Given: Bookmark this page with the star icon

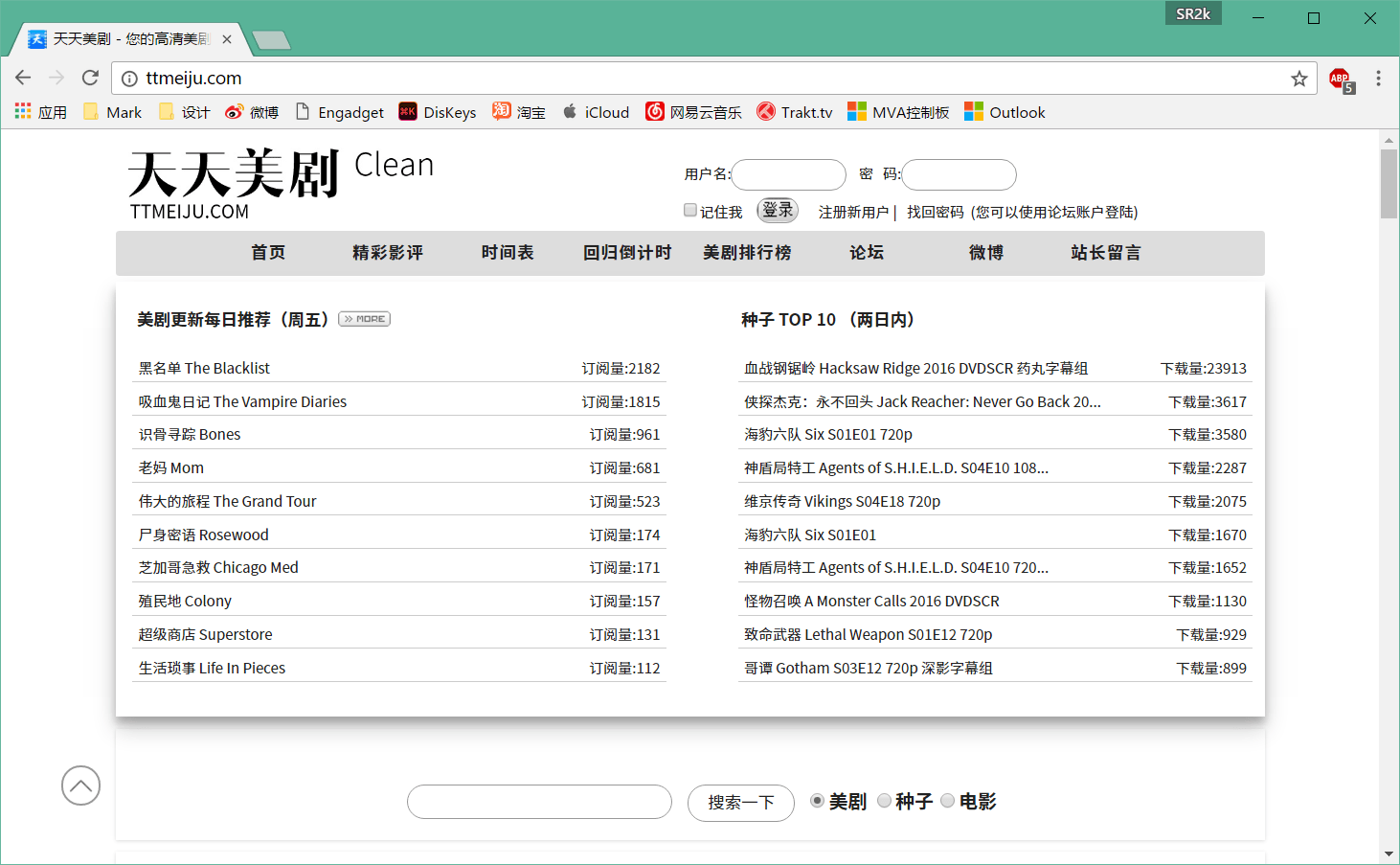Looking at the screenshot, I should (x=1298, y=79).
